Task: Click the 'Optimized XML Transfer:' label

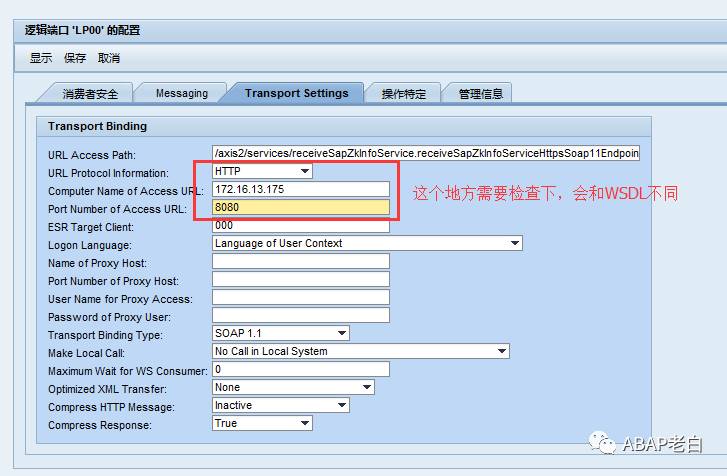Action: click(x=107, y=389)
